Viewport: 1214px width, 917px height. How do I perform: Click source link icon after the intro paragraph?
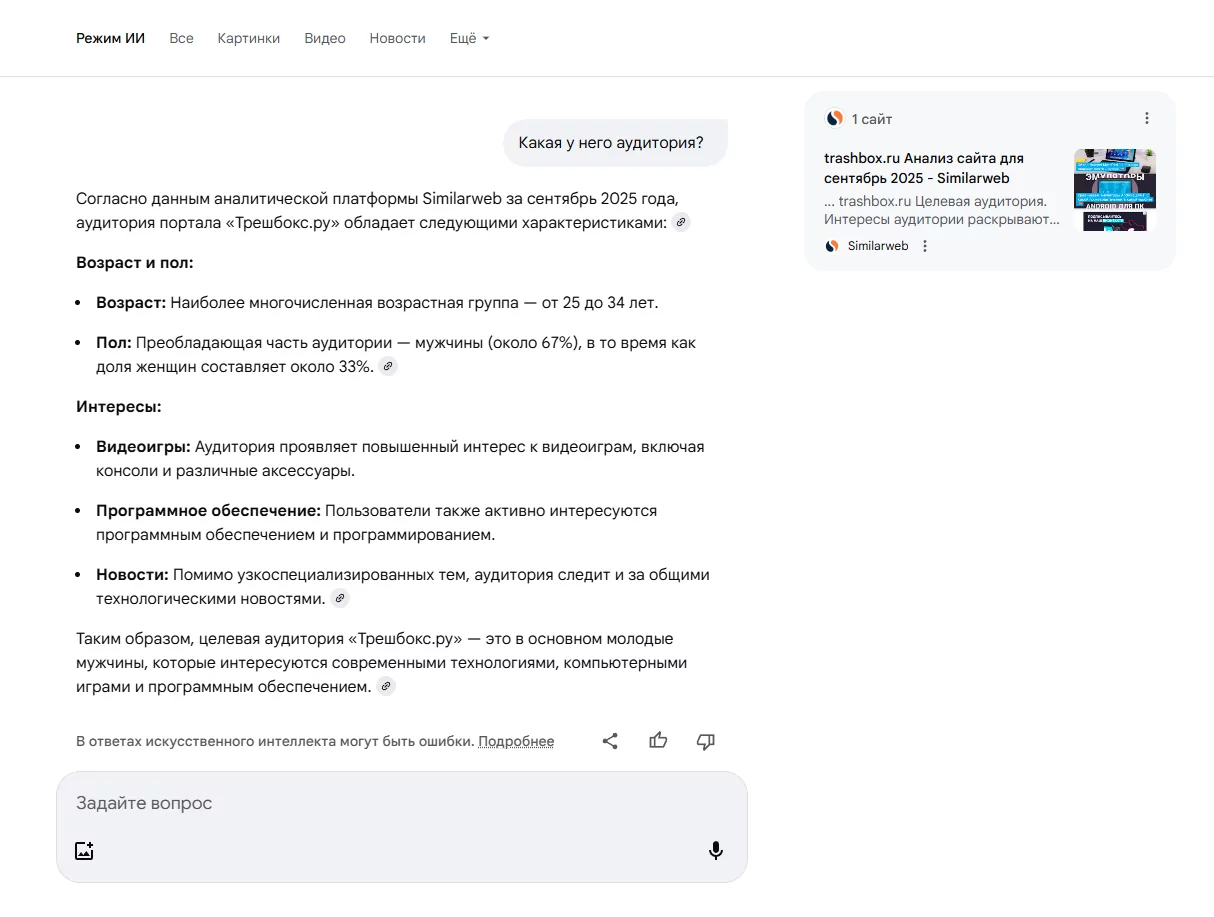[x=681, y=222]
